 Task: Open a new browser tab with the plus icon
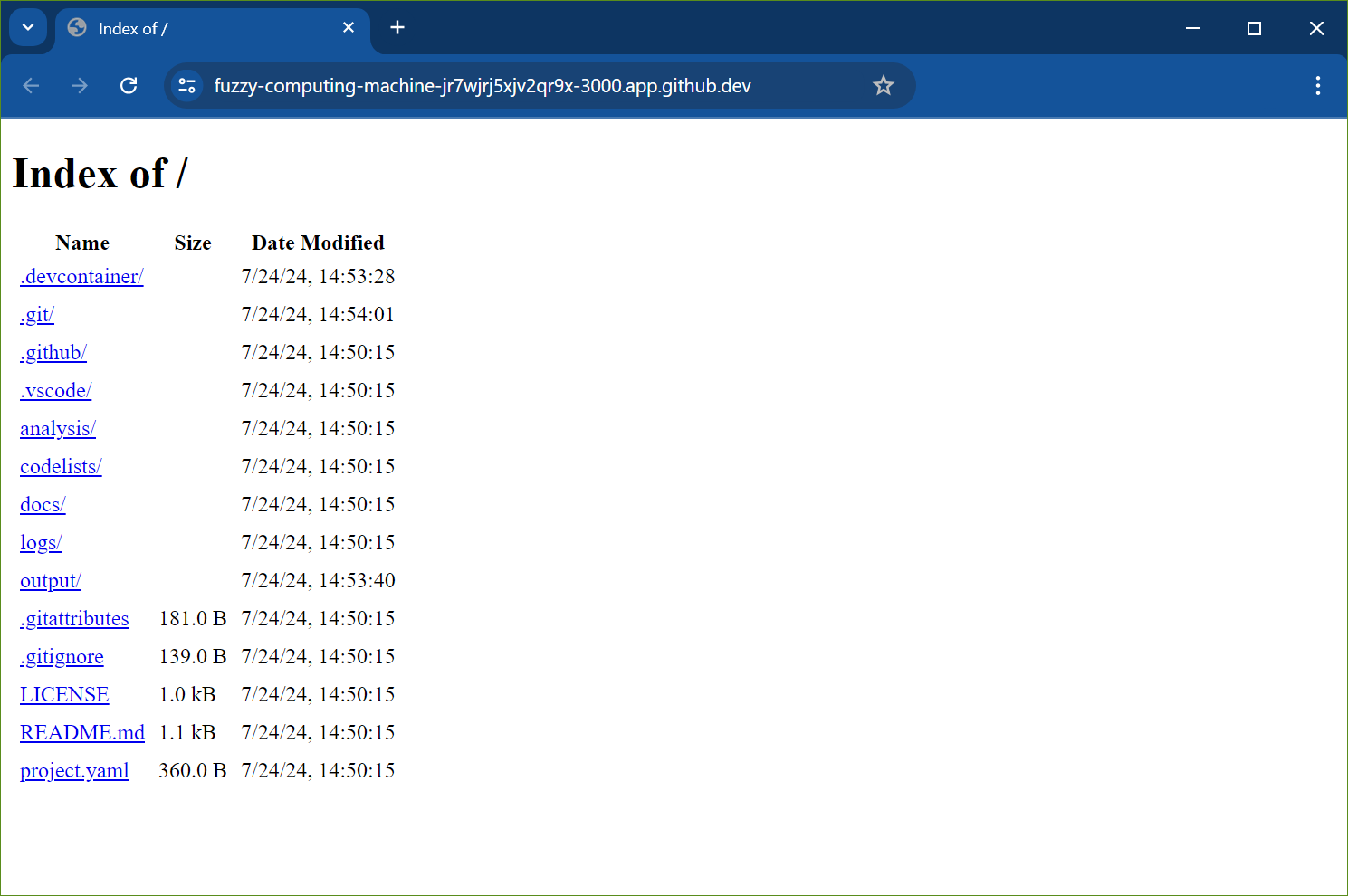click(397, 28)
